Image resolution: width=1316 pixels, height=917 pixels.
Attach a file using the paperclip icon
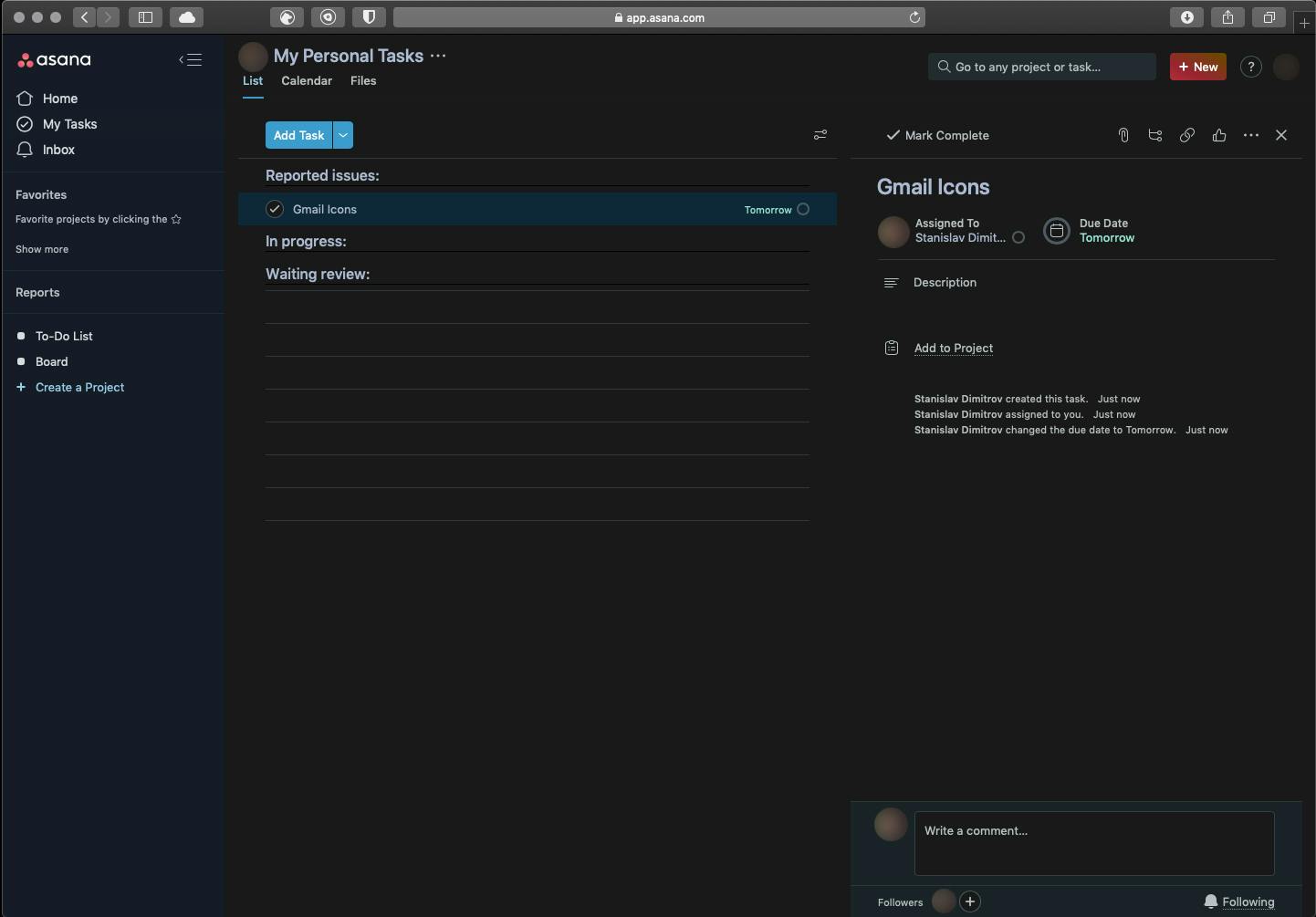pos(1123,135)
